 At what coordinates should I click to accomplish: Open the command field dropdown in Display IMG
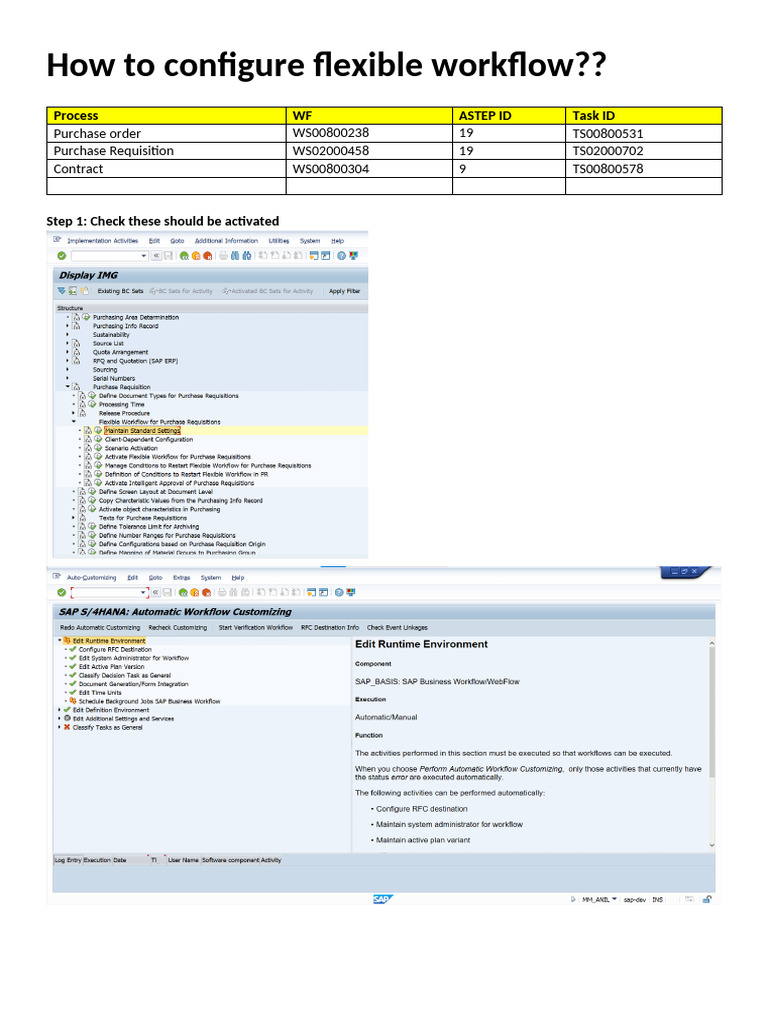click(143, 256)
